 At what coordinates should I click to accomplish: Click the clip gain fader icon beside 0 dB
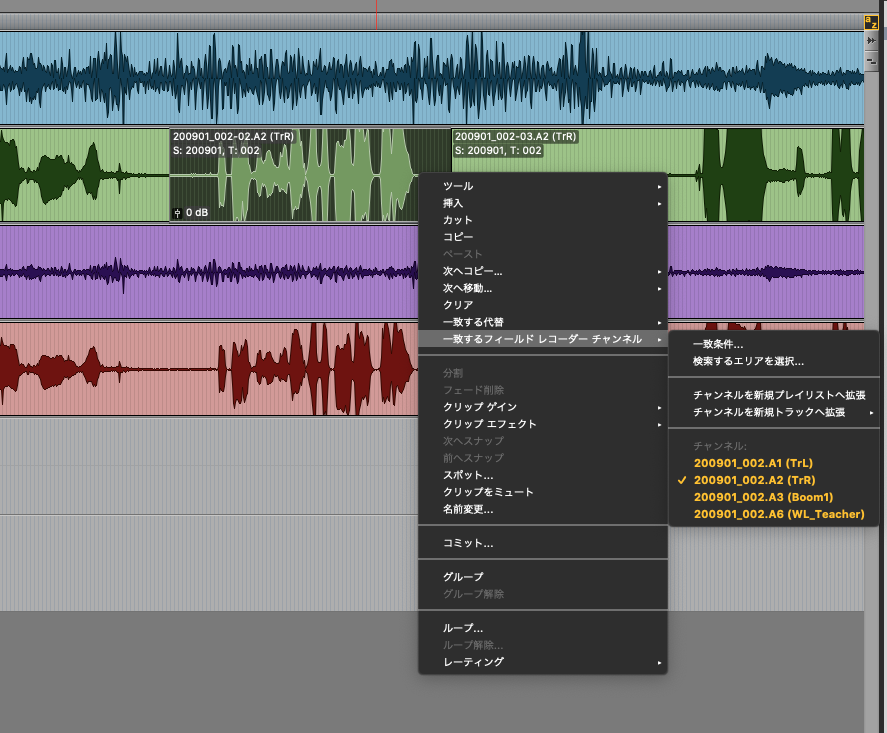(x=177, y=213)
